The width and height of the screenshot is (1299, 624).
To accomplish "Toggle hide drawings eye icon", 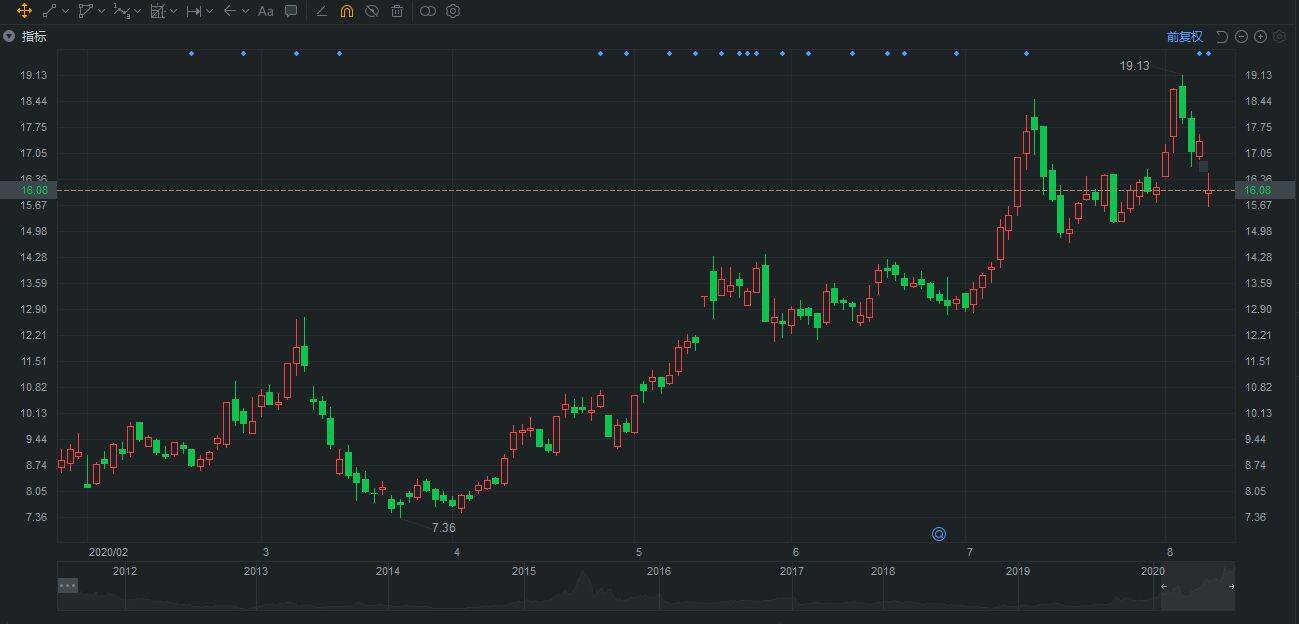I will click(371, 11).
